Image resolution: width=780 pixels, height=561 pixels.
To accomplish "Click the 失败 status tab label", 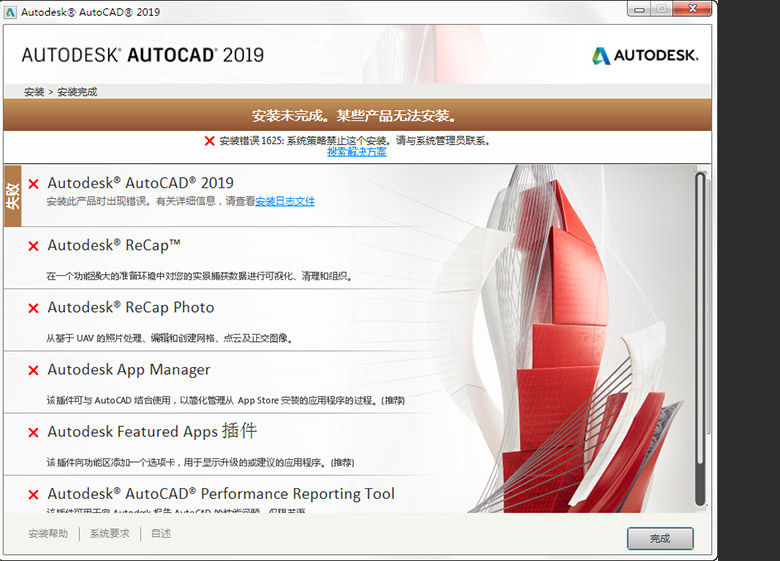I will pyautogui.click(x=12, y=196).
